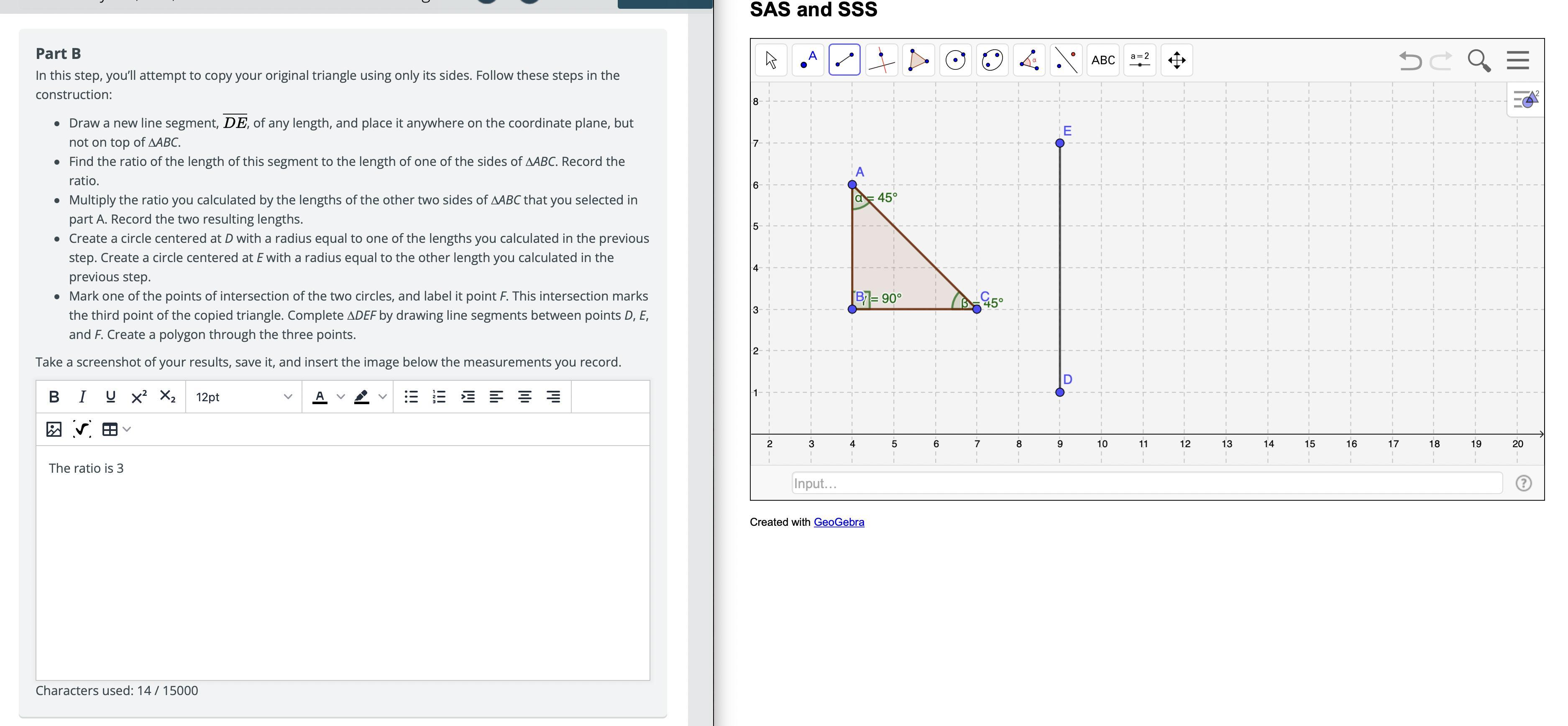
Task: Click the Undo arrow in GeoGebra
Action: tap(1410, 60)
